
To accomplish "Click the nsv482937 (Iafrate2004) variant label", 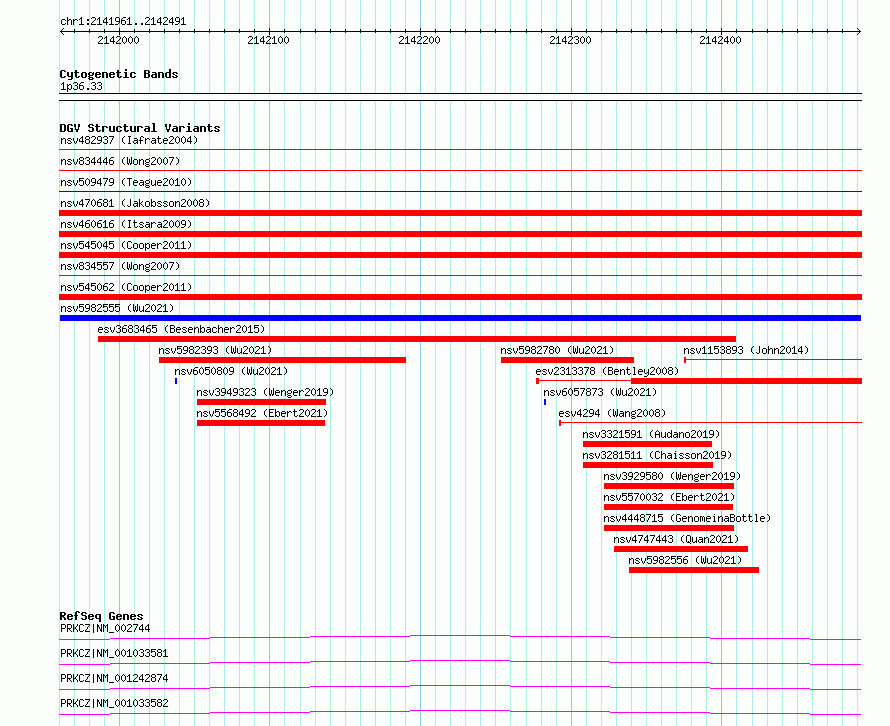I will tap(129, 140).
